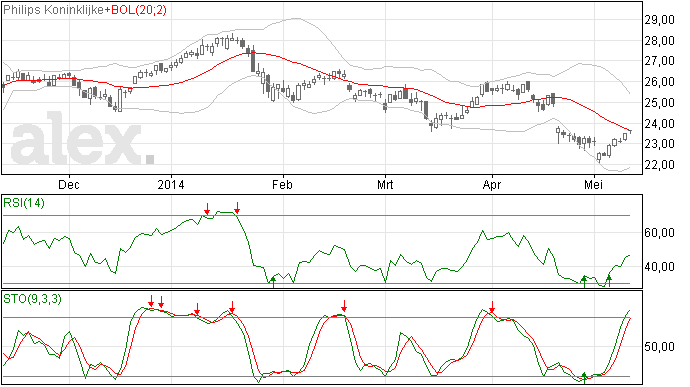Click the 60,00 RSI axis value

pos(659,232)
